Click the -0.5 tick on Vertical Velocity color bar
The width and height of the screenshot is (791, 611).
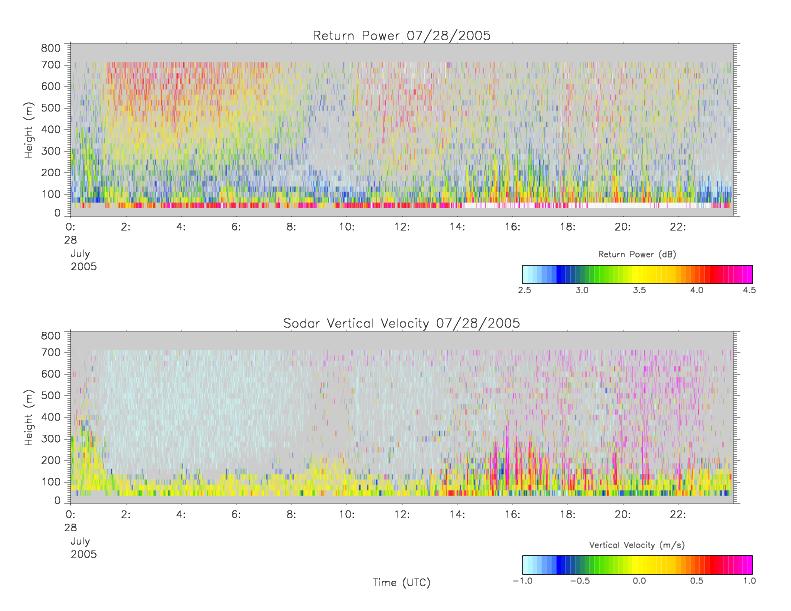[x=580, y=581]
